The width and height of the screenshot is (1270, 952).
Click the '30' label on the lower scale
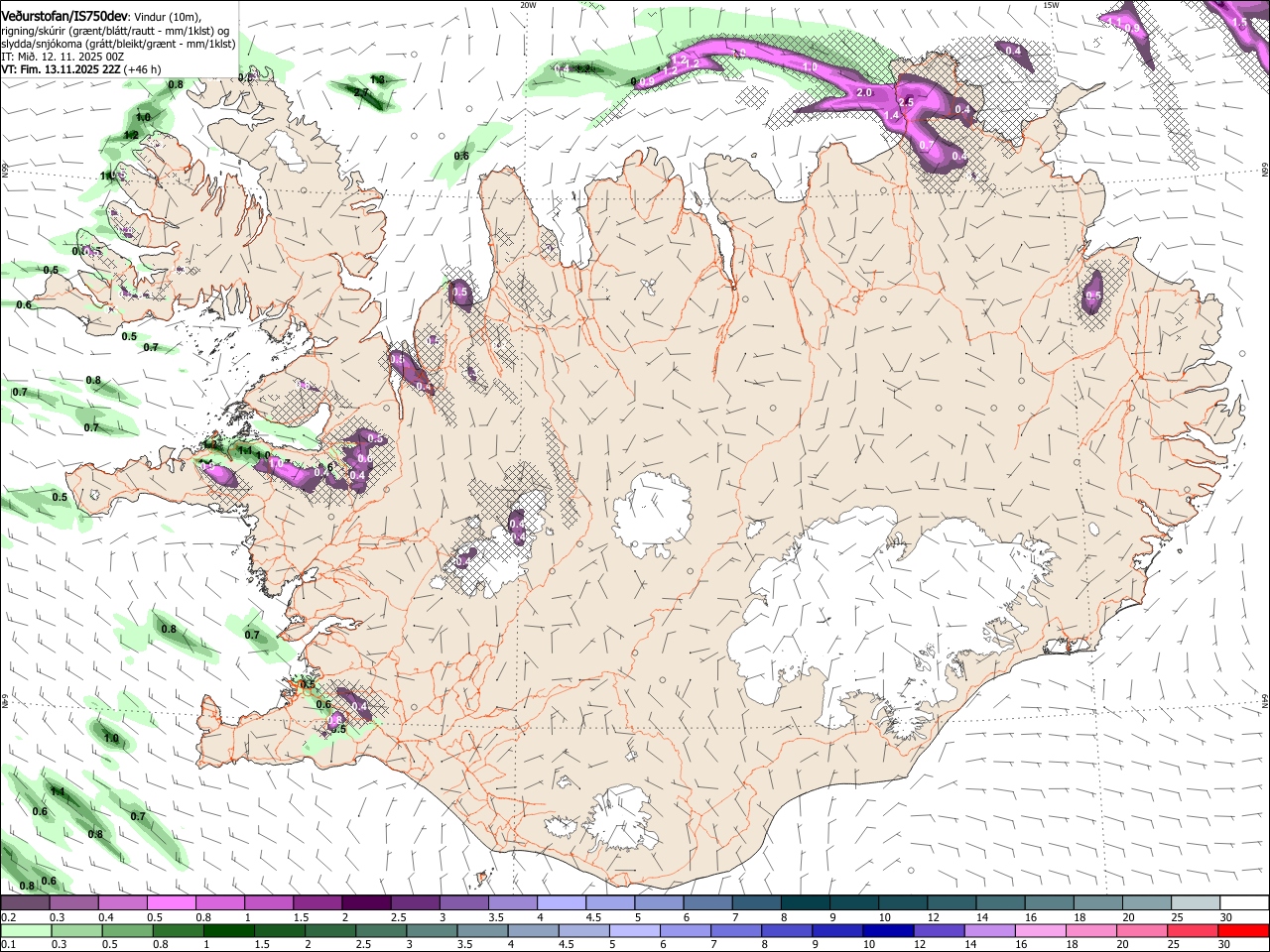pyautogui.click(x=1225, y=944)
